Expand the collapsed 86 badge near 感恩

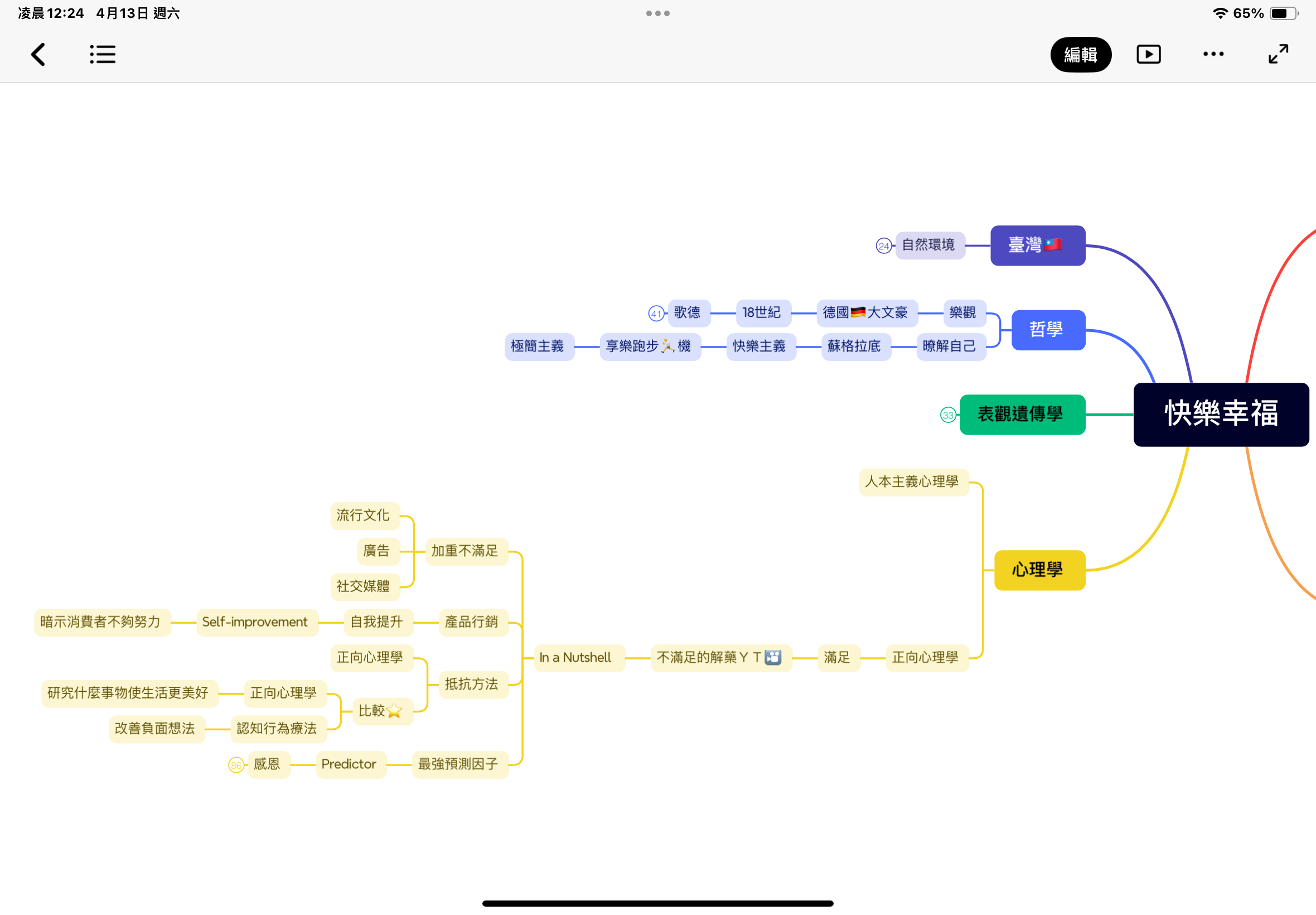click(236, 765)
